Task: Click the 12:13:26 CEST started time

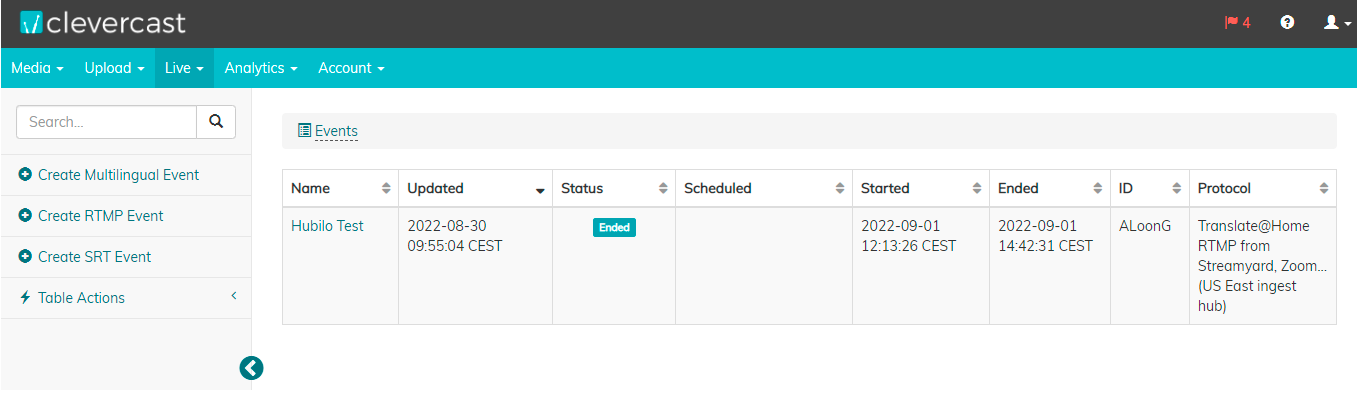Action: [908, 246]
